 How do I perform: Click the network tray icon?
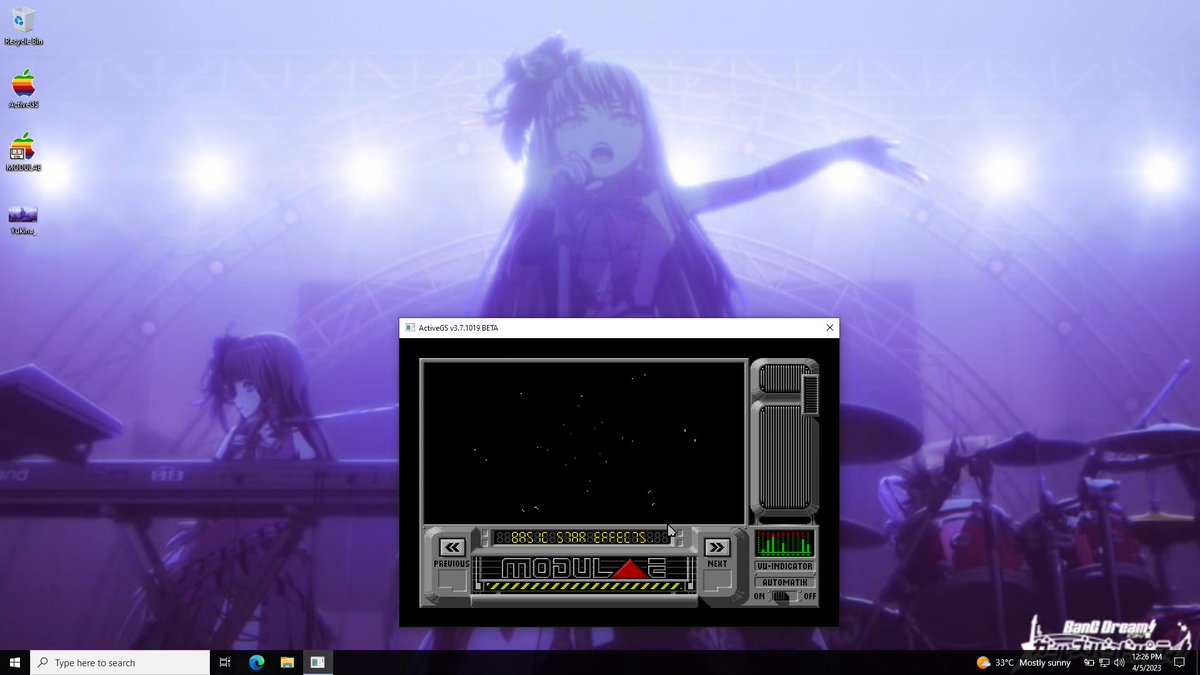(1103, 662)
